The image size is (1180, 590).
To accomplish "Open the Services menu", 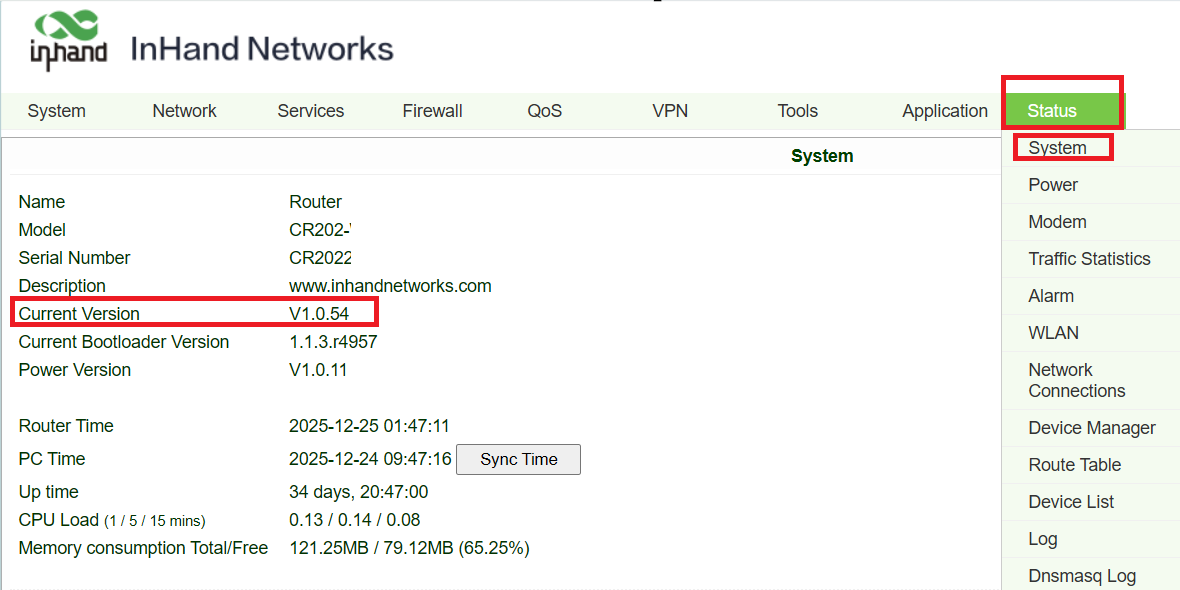I will pyautogui.click(x=310, y=111).
